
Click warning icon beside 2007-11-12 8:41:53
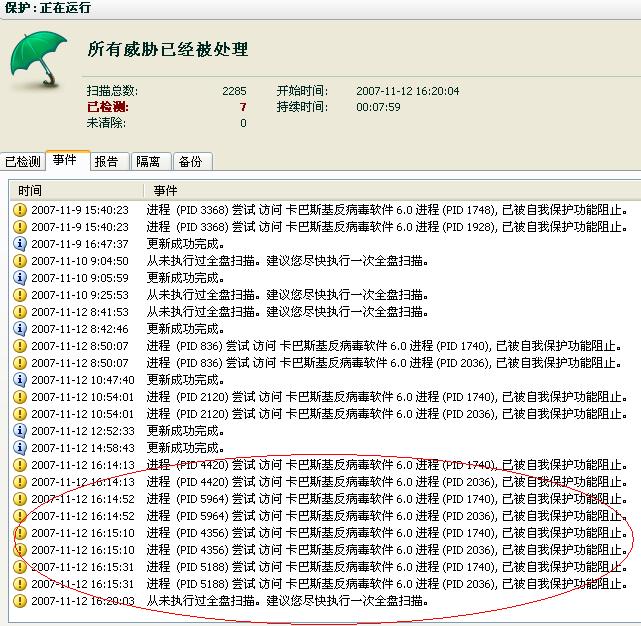point(20,312)
